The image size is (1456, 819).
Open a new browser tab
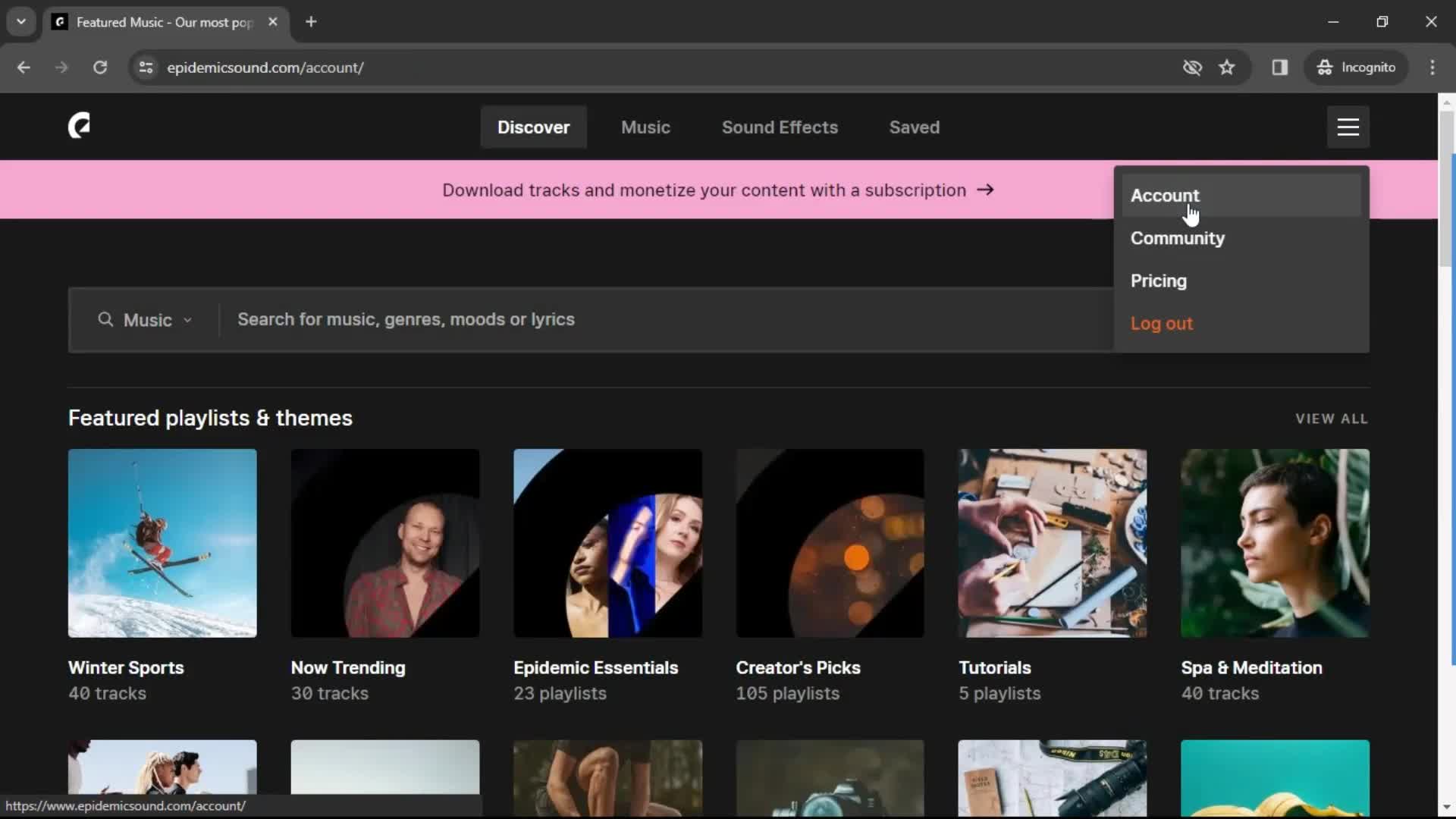[x=311, y=22]
